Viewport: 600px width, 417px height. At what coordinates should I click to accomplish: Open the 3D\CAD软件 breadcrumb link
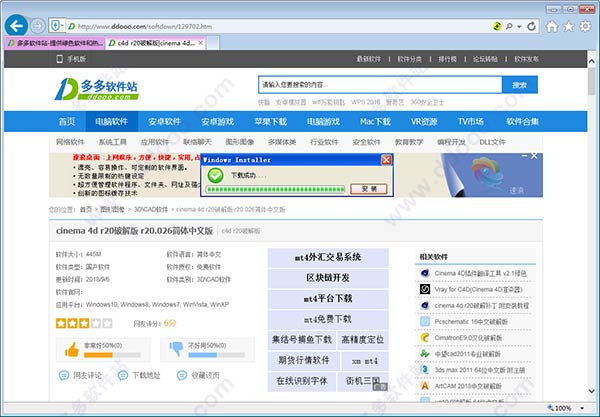151,210
